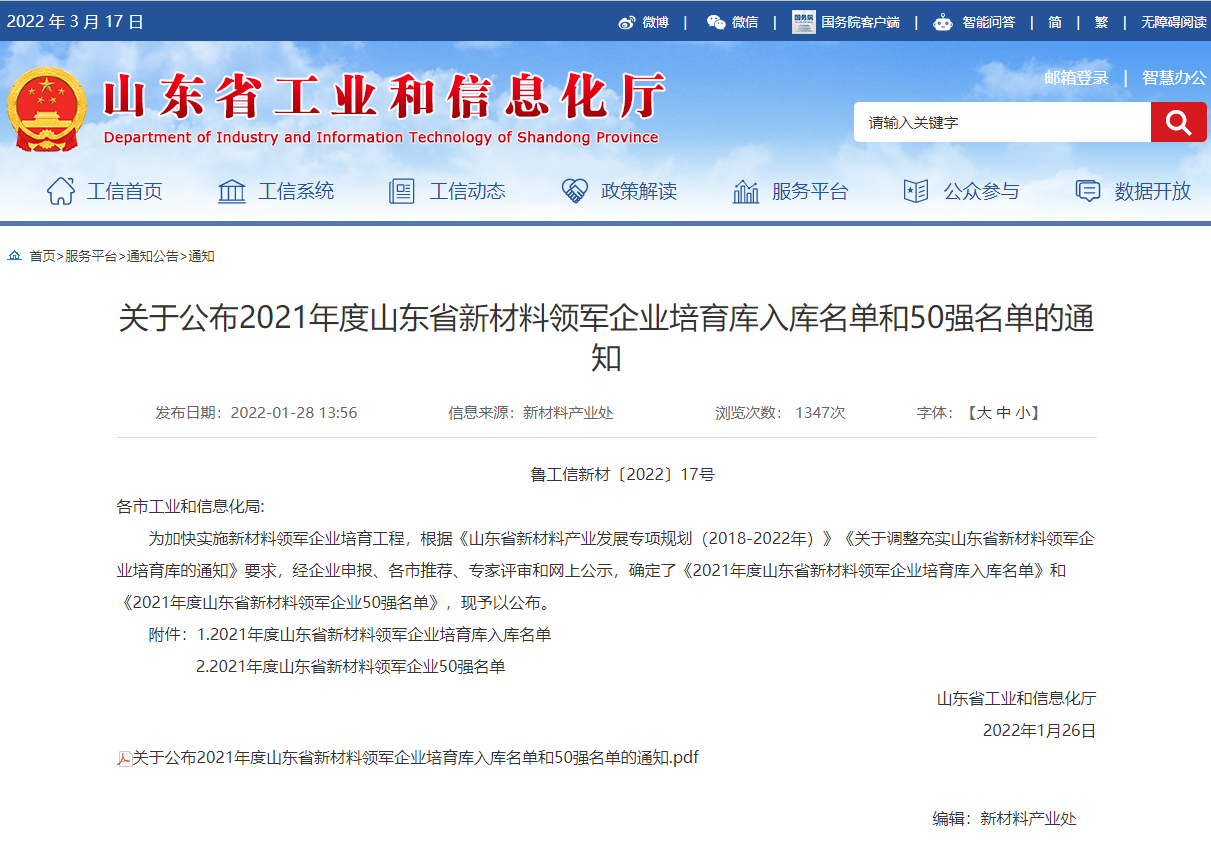Open the 工信首页 menu item
Screen dimensions: 1211x841
105,191
